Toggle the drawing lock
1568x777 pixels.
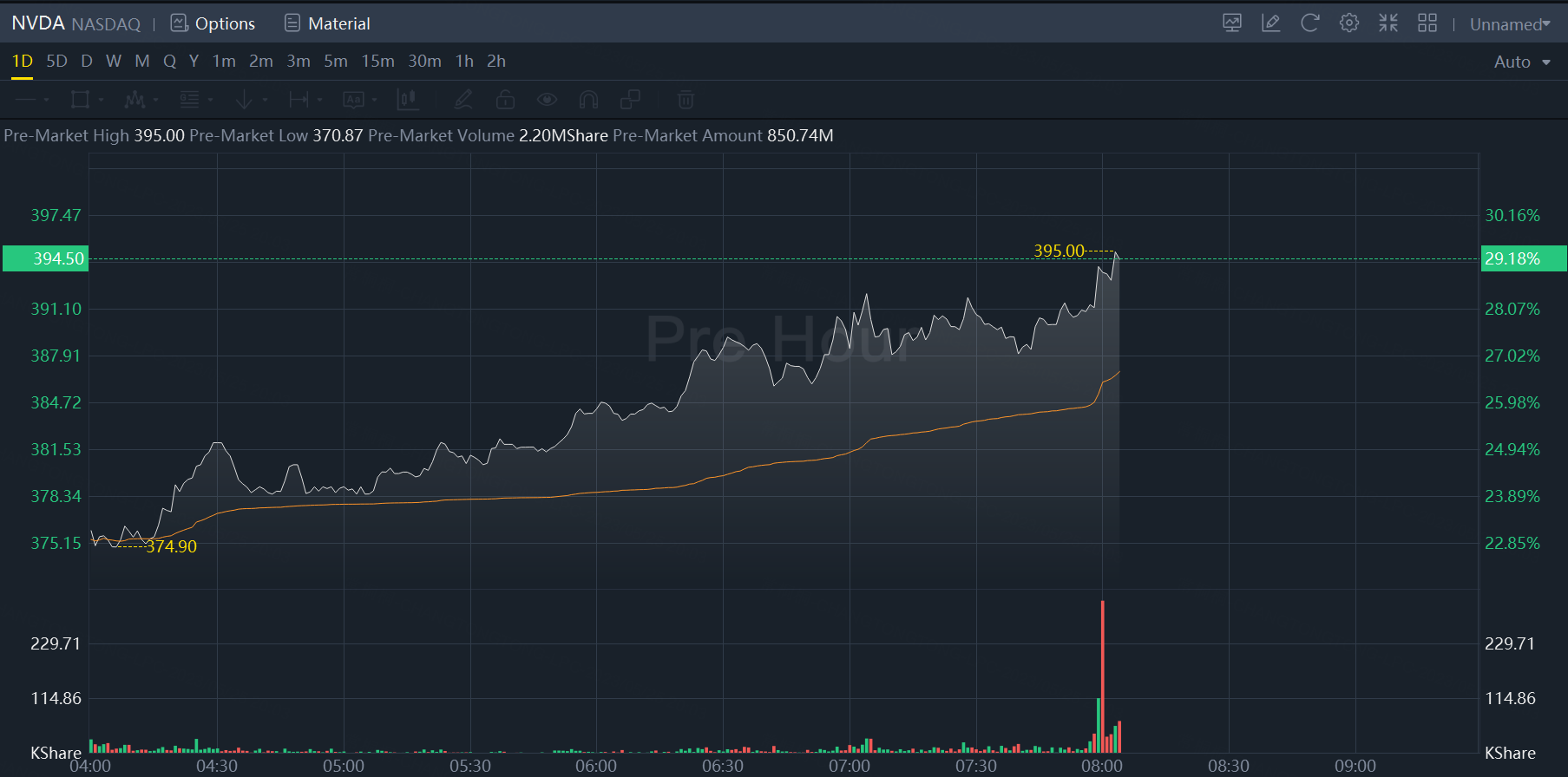click(505, 100)
